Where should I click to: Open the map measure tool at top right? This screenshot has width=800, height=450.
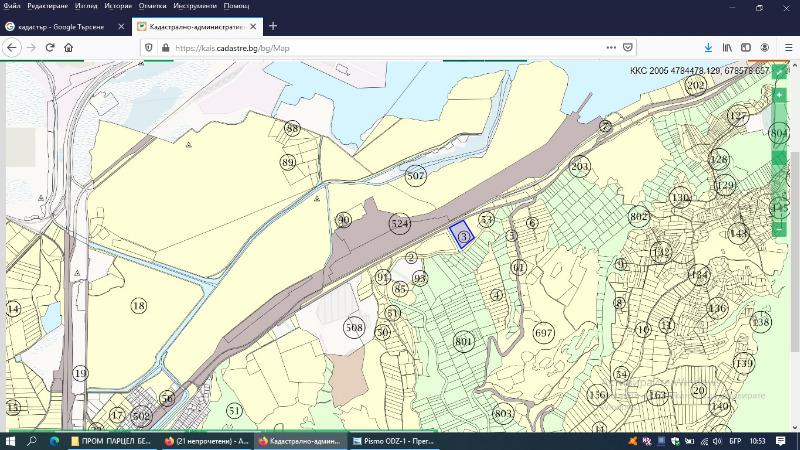click(x=779, y=72)
